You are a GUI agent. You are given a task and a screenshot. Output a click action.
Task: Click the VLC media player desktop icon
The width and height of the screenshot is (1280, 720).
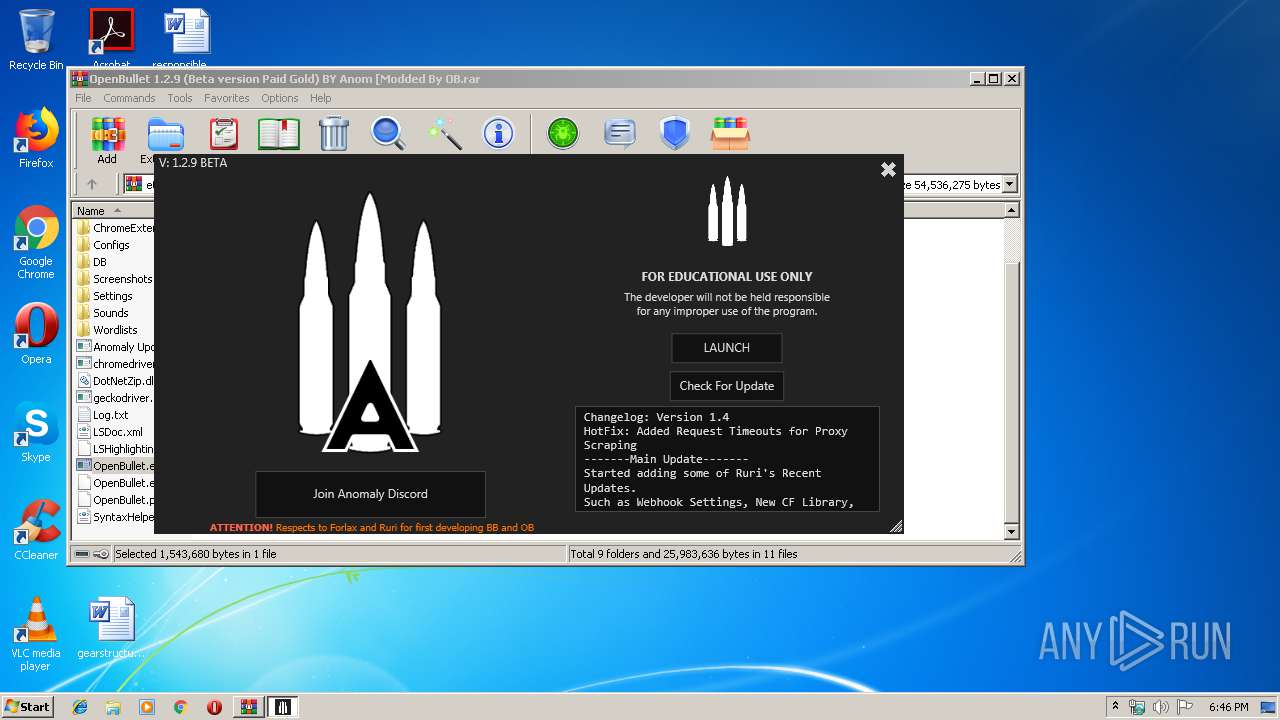click(x=36, y=634)
